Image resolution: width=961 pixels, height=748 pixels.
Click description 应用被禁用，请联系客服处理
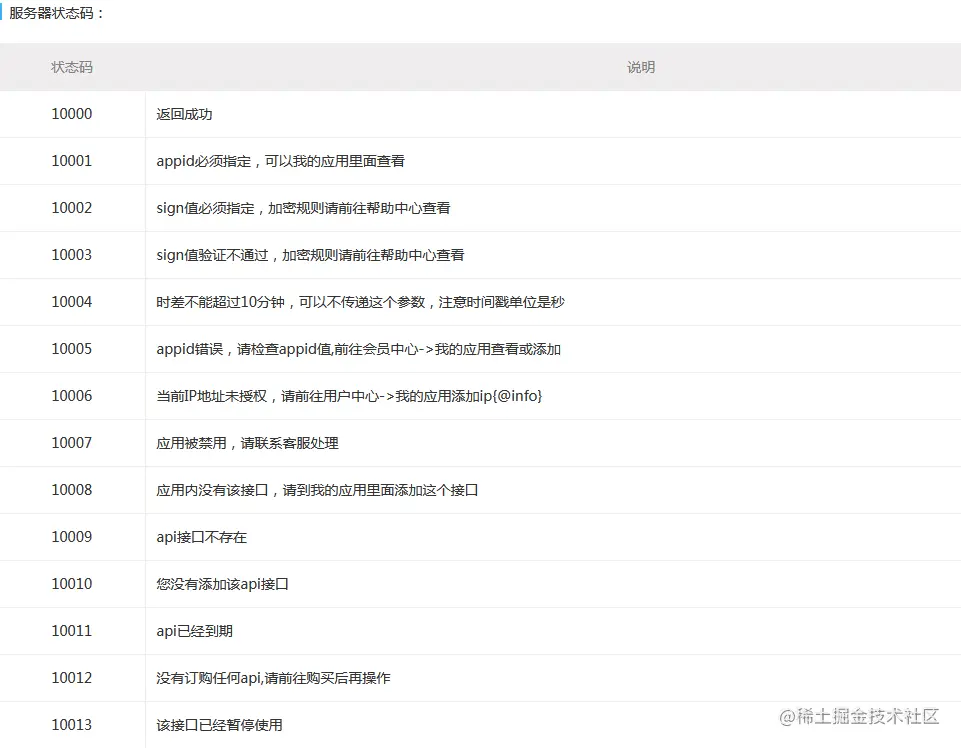point(248,443)
